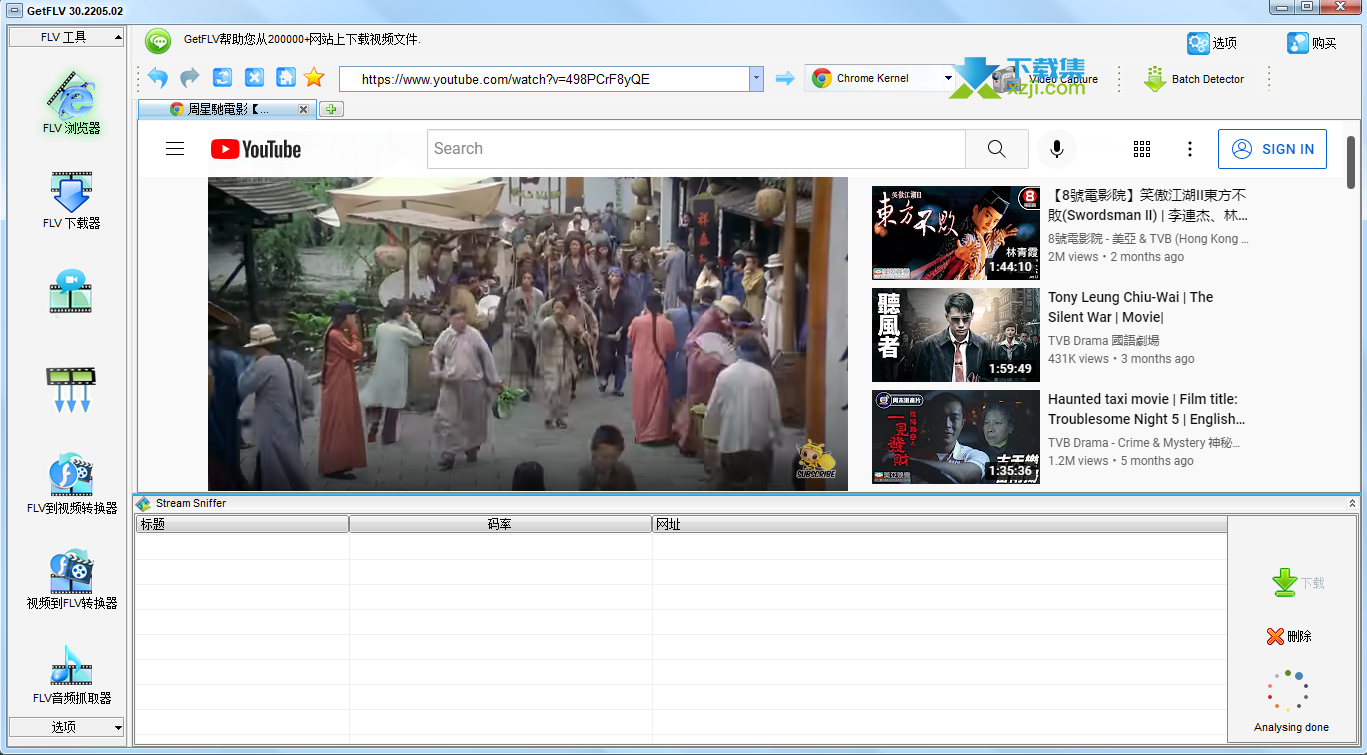
Task: Open the 'Haunted taxi movie' video title
Action: (1147, 409)
